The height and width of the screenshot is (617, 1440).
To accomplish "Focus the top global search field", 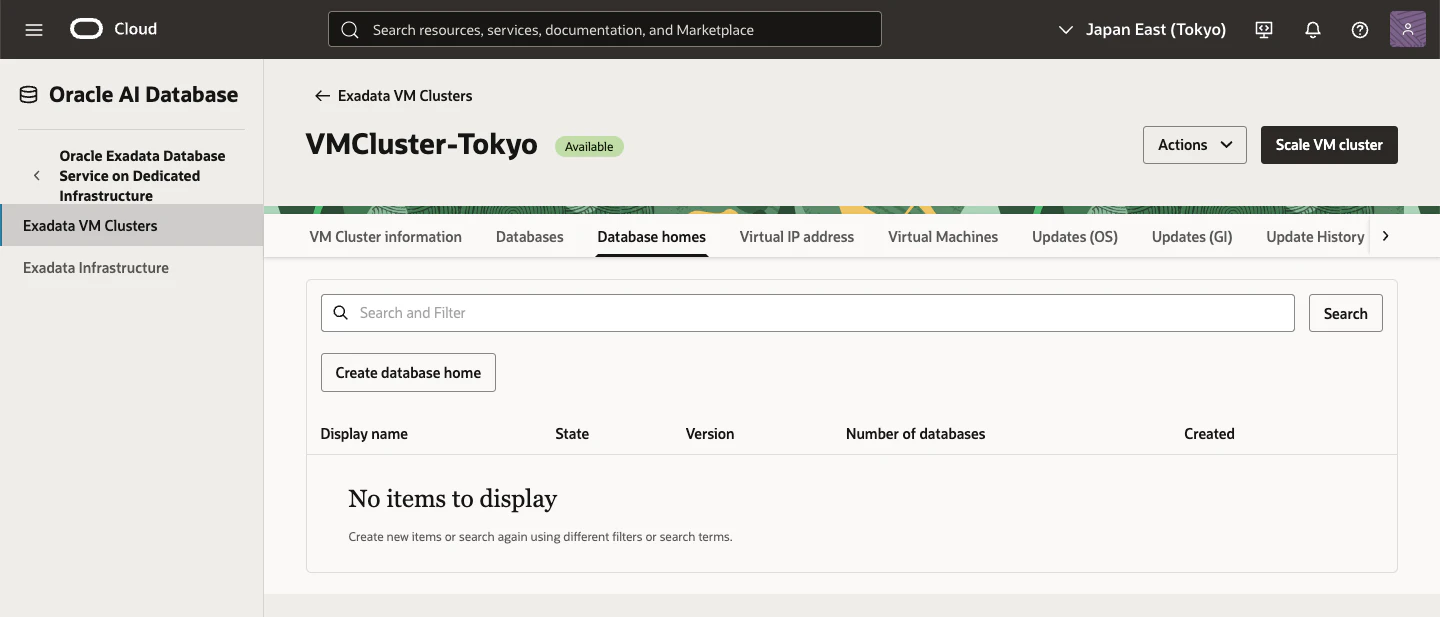I will pyautogui.click(x=604, y=29).
